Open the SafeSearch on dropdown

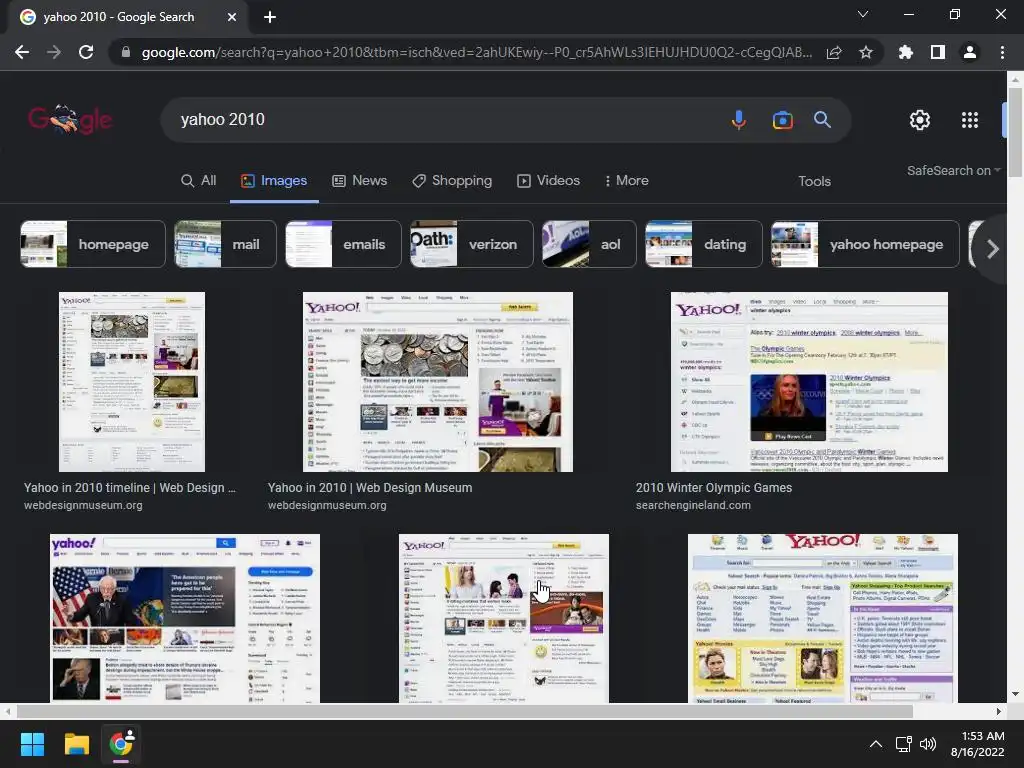[x=953, y=170]
